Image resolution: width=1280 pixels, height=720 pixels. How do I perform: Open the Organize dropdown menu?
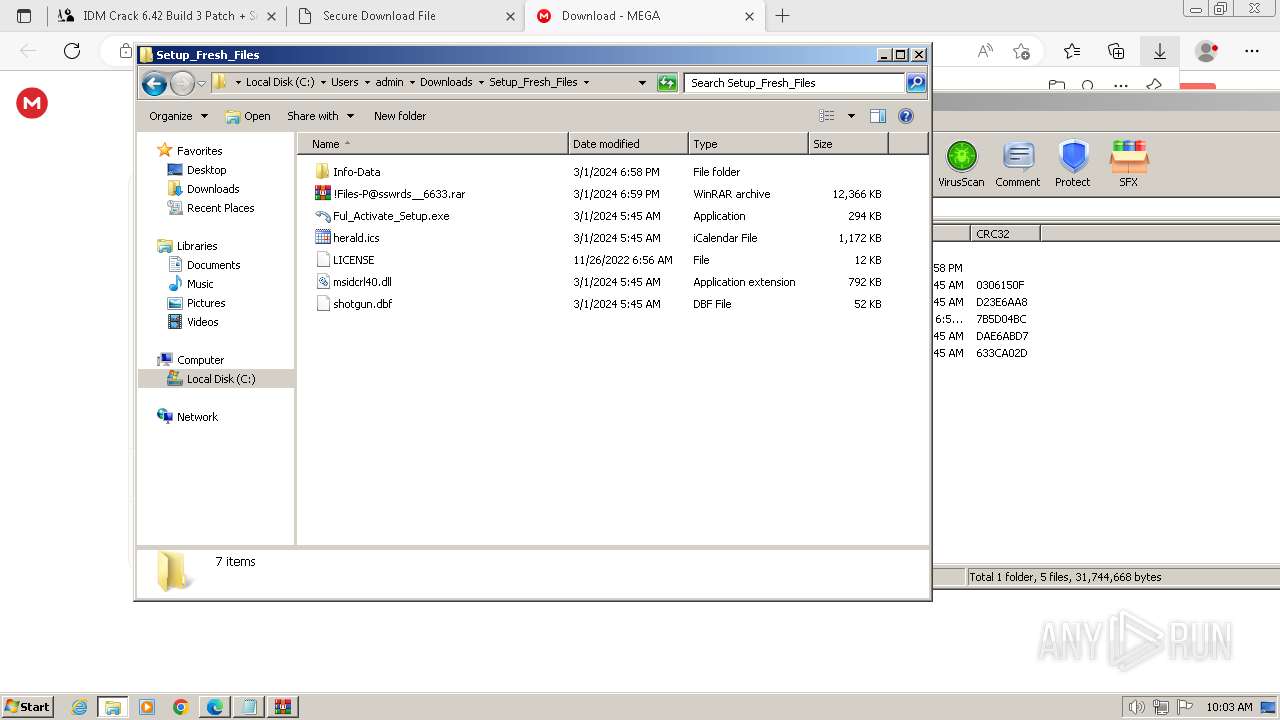click(x=178, y=116)
